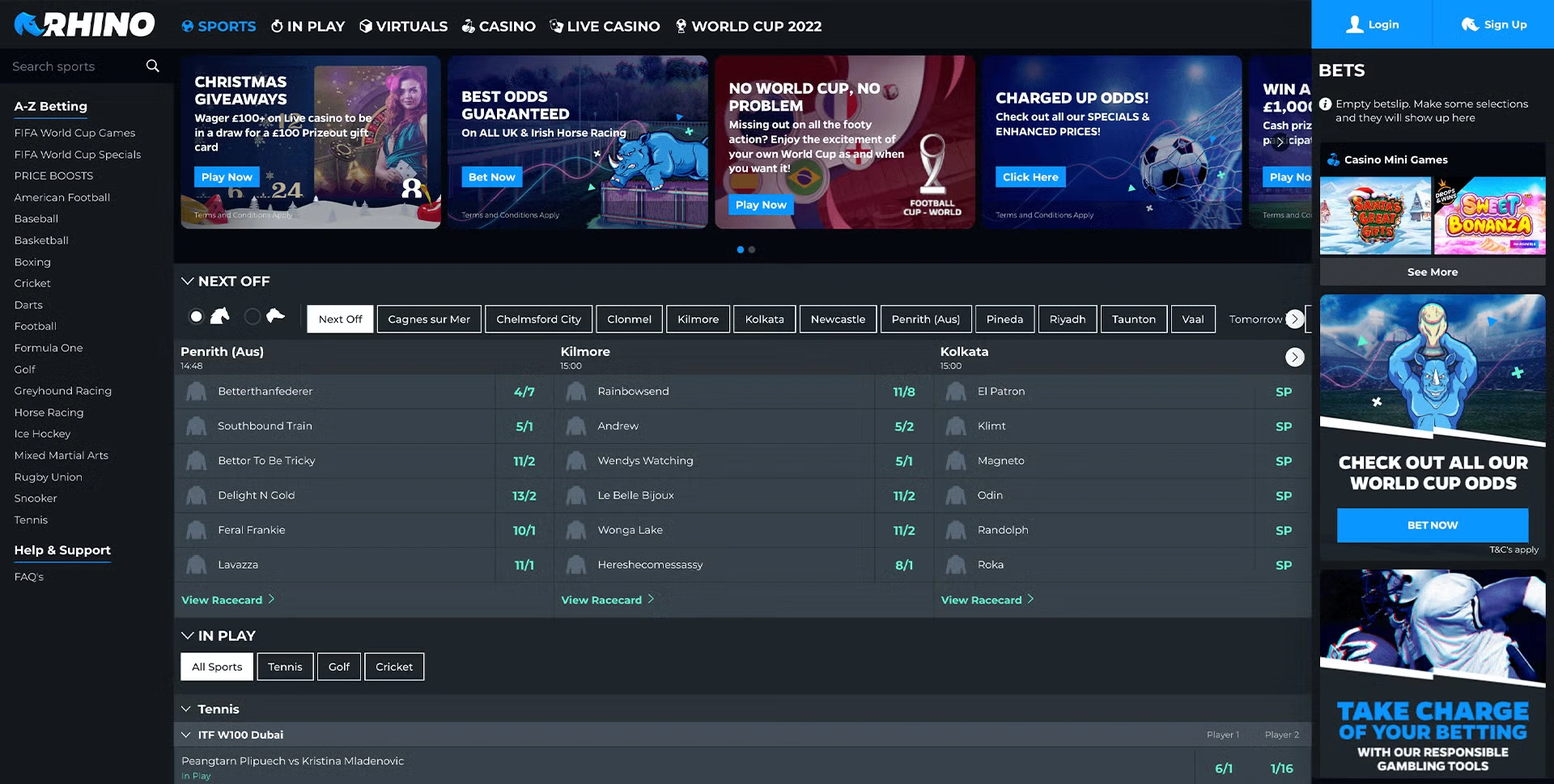The width and height of the screenshot is (1554, 784).
Task: Open FAQ's under Help & Support
Action: click(x=29, y=578)
